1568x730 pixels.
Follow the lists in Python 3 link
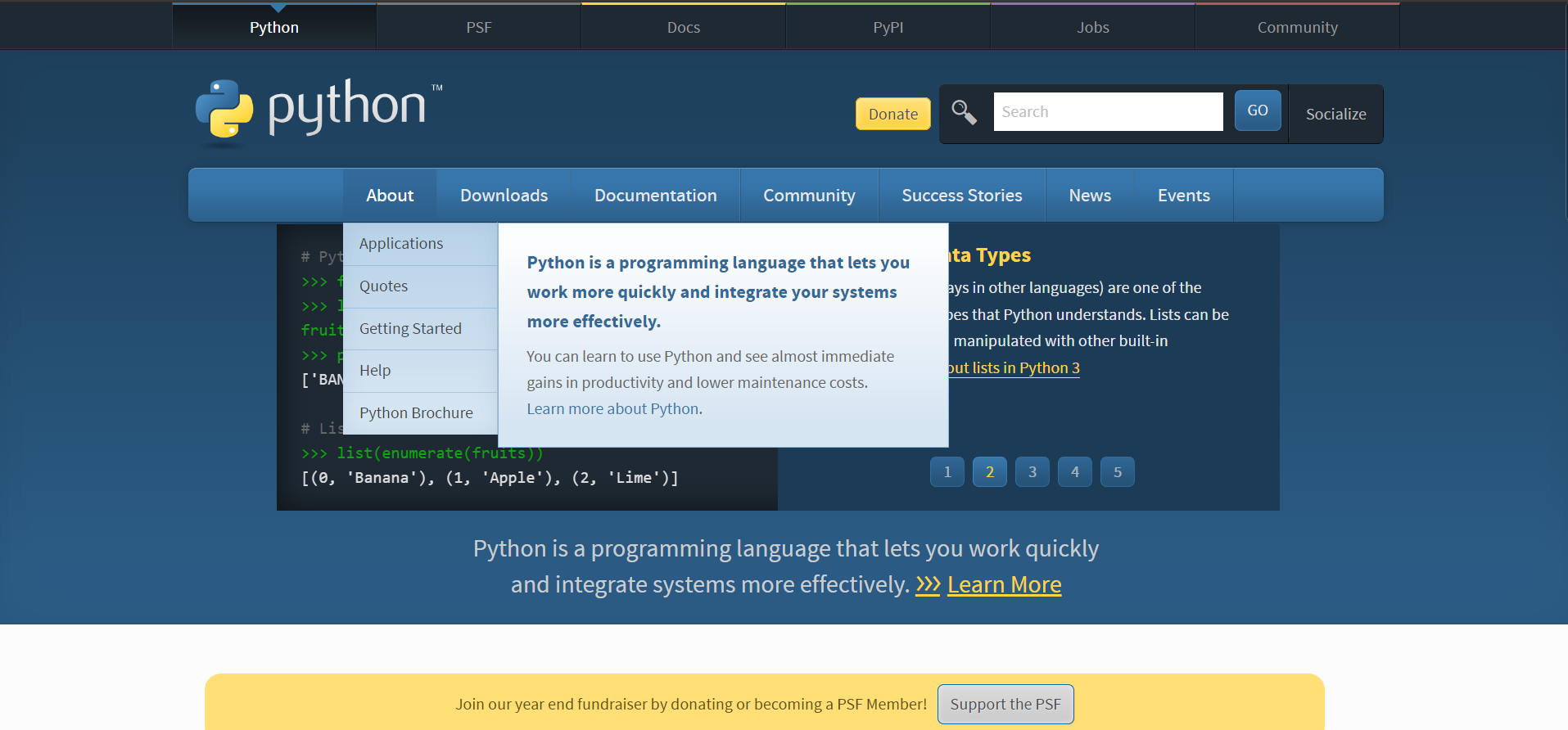click(1013, 368)
